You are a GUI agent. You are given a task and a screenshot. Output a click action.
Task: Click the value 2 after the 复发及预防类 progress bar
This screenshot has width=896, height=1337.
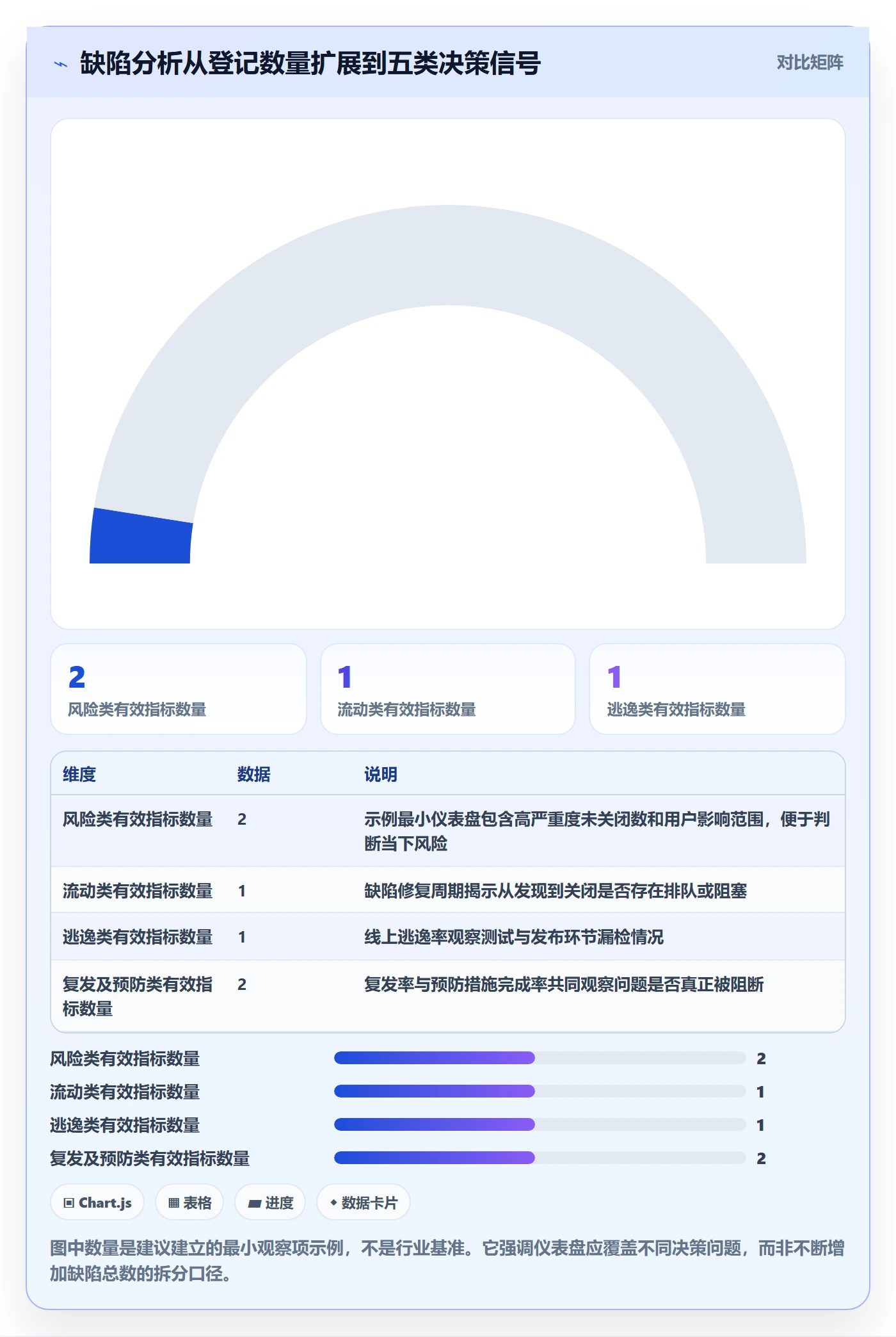point(761,1158)
